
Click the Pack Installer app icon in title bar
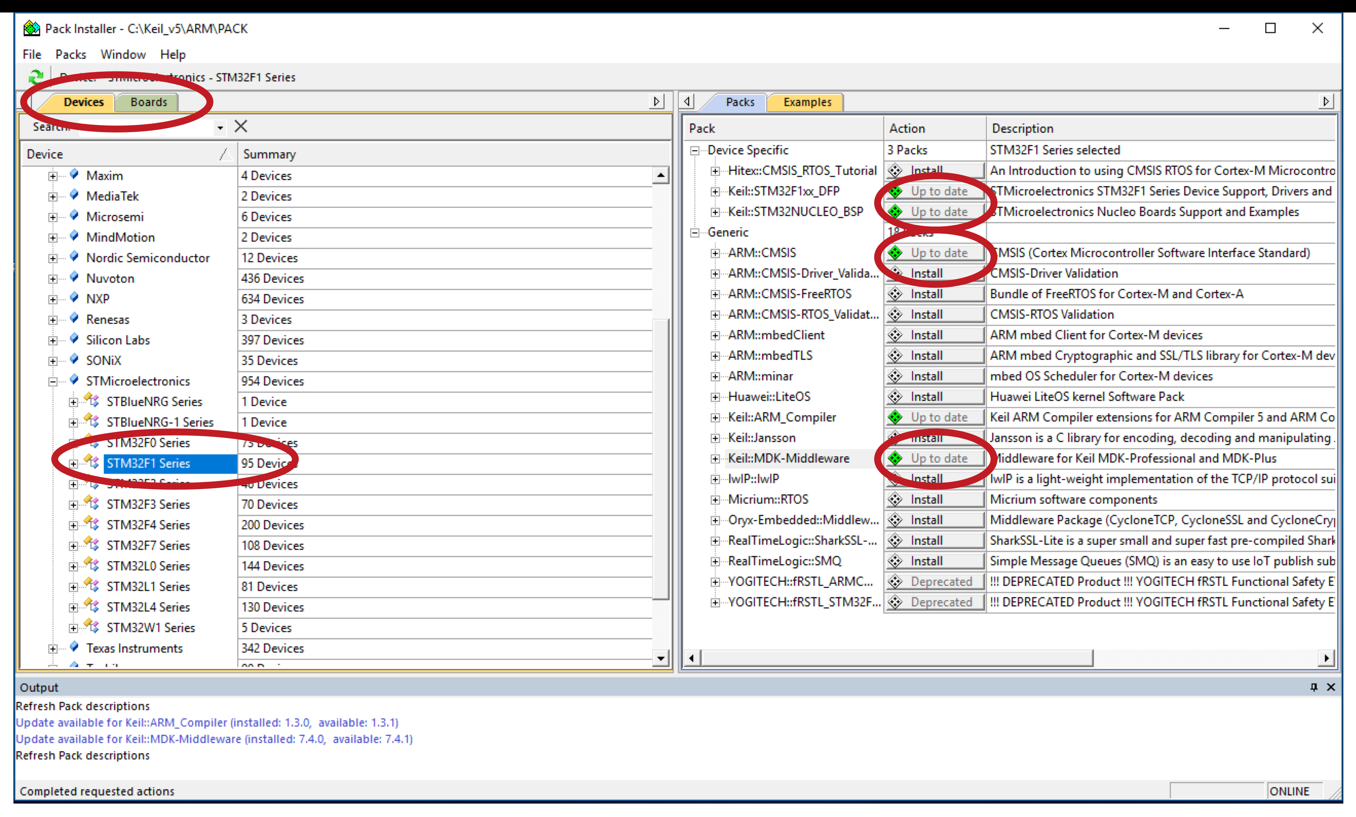32,28
